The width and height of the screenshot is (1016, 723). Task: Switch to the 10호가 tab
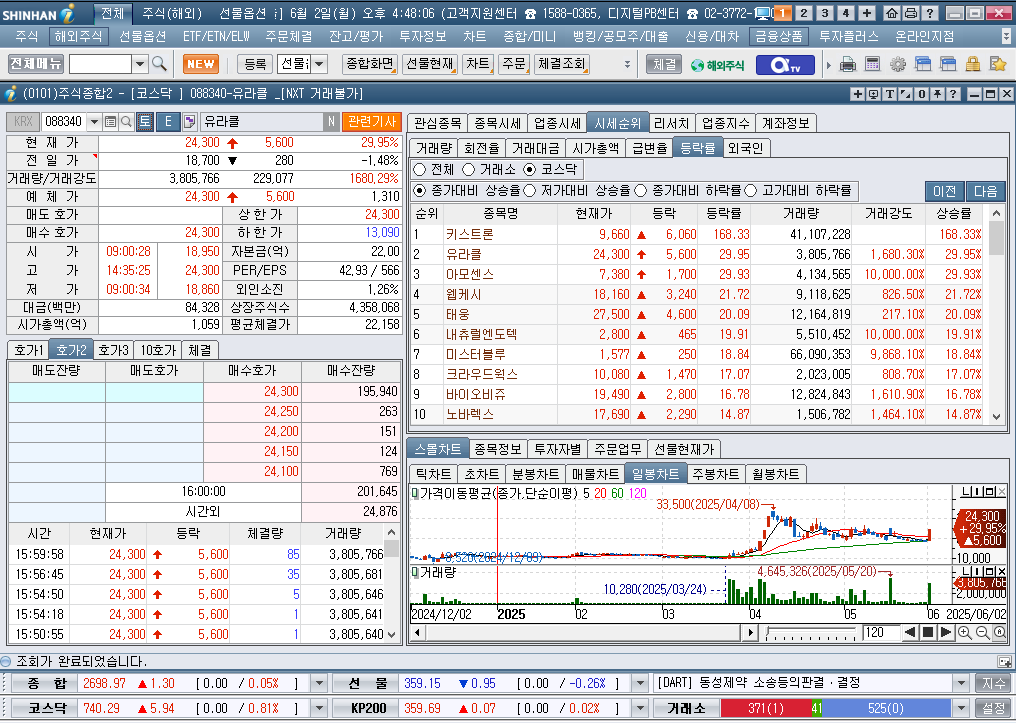point(158,350)
